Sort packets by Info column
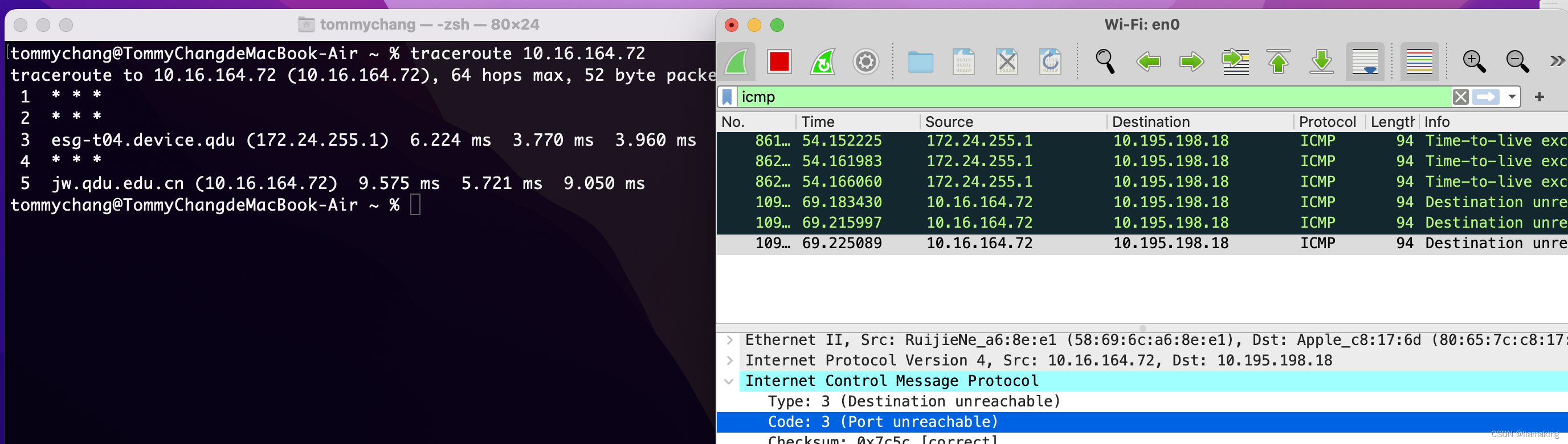 [1494, 122]
